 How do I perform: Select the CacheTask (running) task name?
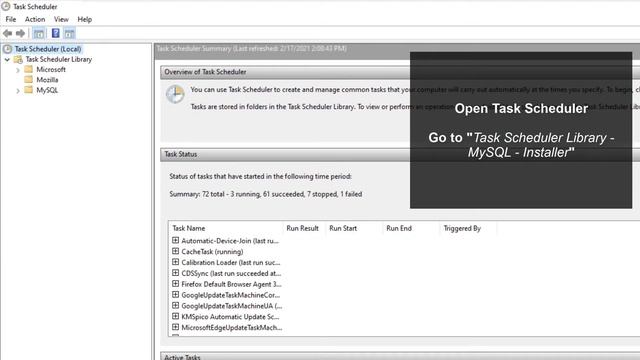(x=212, y=252)
